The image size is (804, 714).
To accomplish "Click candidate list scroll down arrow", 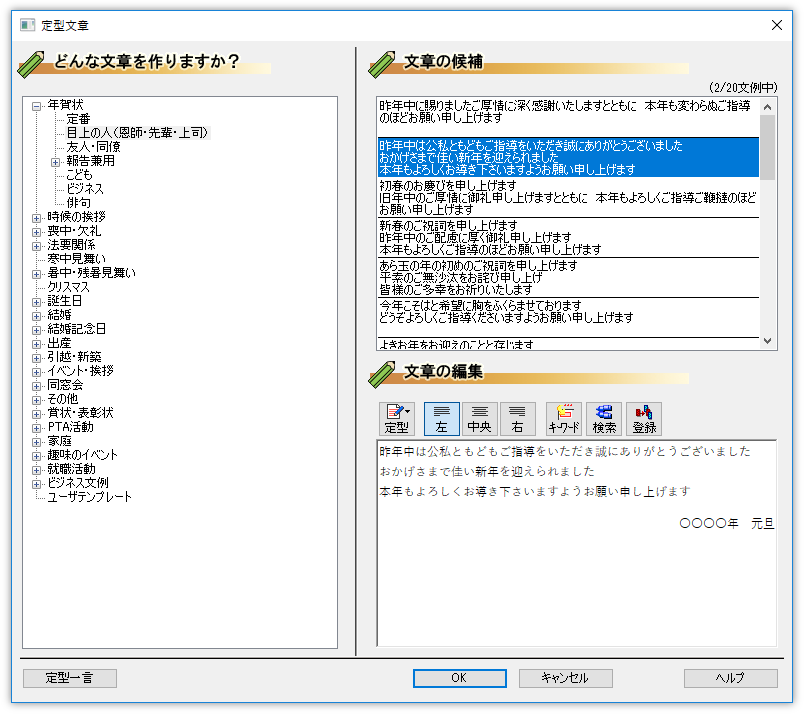I will click(x=767, y=341).
